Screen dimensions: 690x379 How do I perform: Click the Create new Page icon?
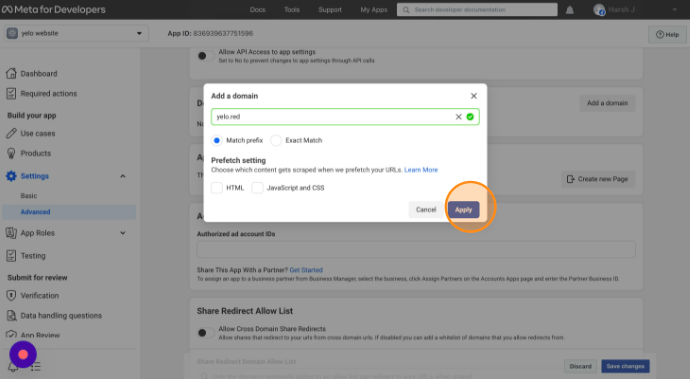570,179
